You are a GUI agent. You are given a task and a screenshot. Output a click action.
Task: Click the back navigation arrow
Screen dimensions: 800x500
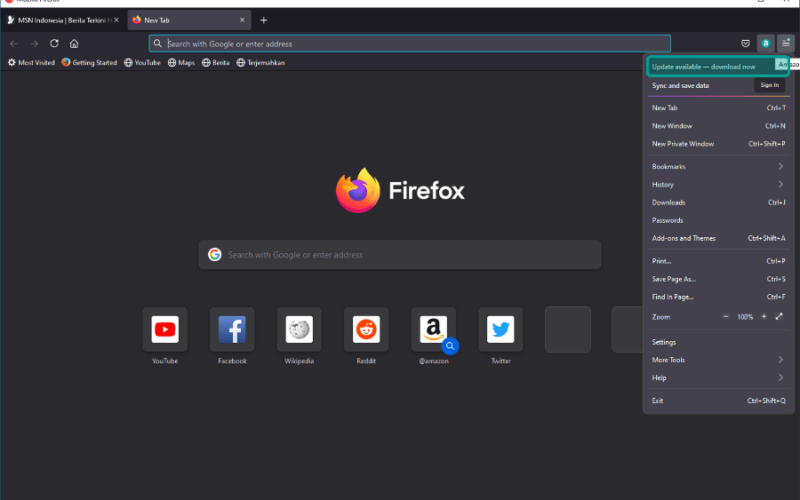(x=14, y=44)
